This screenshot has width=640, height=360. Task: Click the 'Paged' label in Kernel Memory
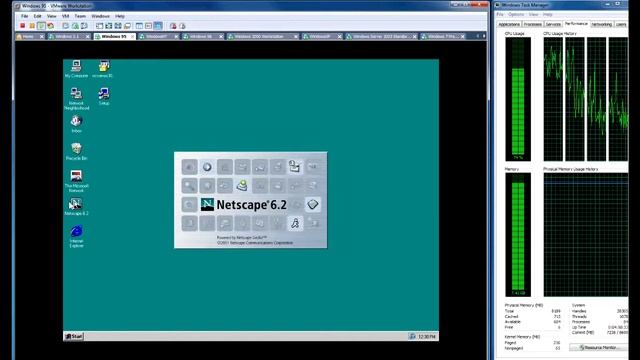[510, 343]
